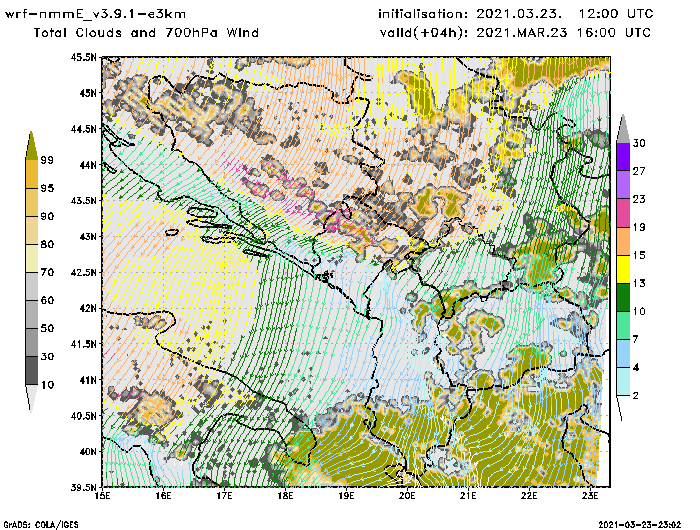
Task: Click the cloud legend swatch between 80 and 90
Action: [x=32, y=230]
